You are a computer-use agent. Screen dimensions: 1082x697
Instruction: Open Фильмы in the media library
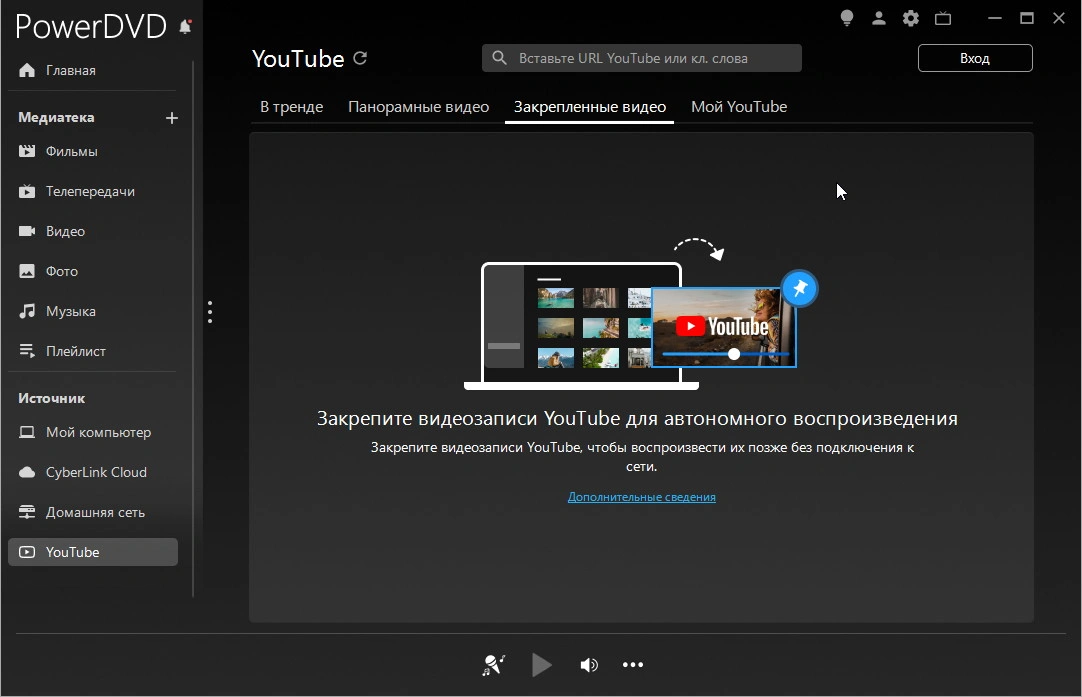click(72, 152)
